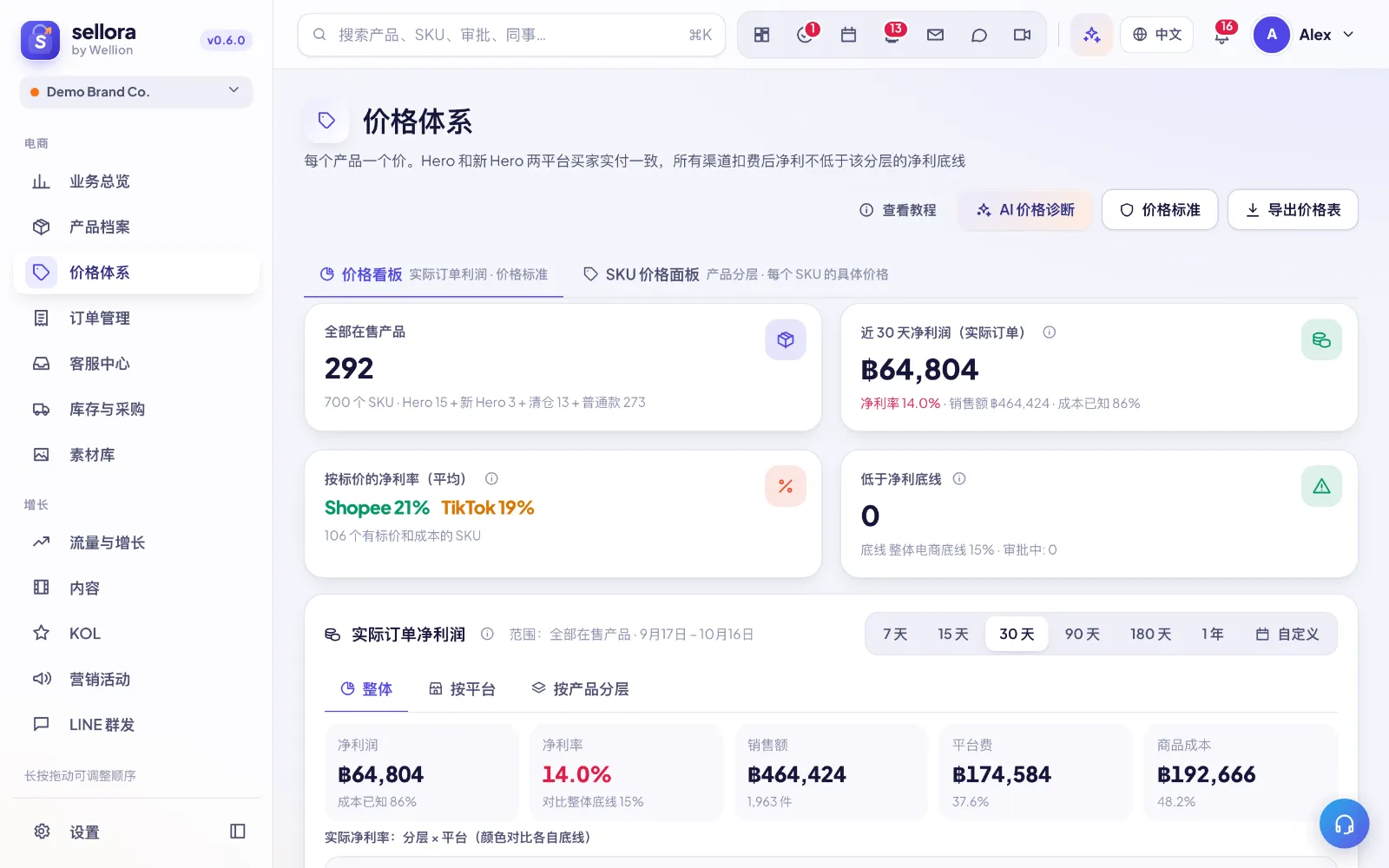The width and height of the screenshot is (1389, 868).
Task: Click the 销售额 ฿464,424 stat card
Action: point(831,773)
